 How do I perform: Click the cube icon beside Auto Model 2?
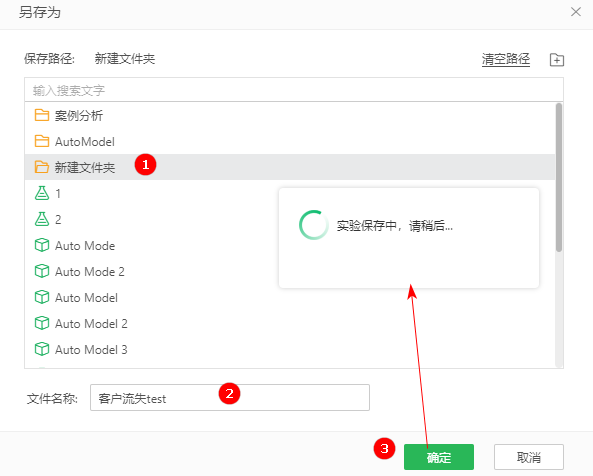[x=42, y=323]
